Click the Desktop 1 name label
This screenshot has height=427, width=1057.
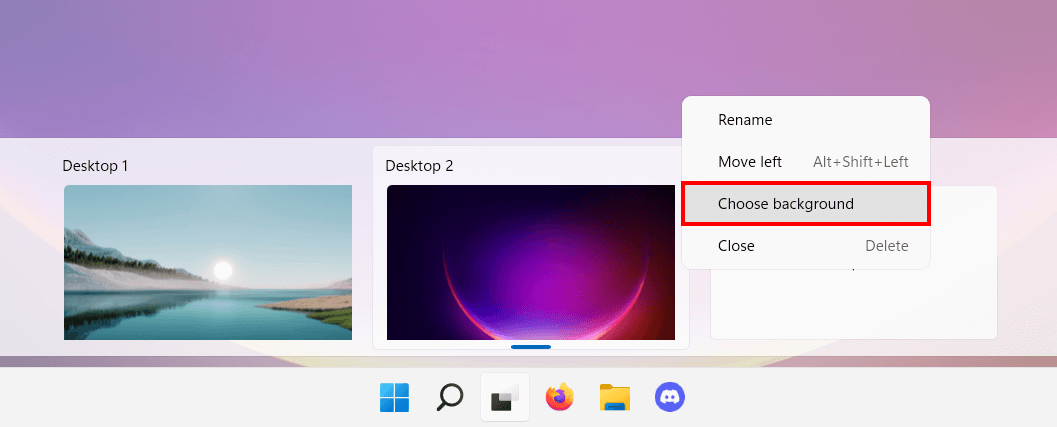(x=95, y=166)
